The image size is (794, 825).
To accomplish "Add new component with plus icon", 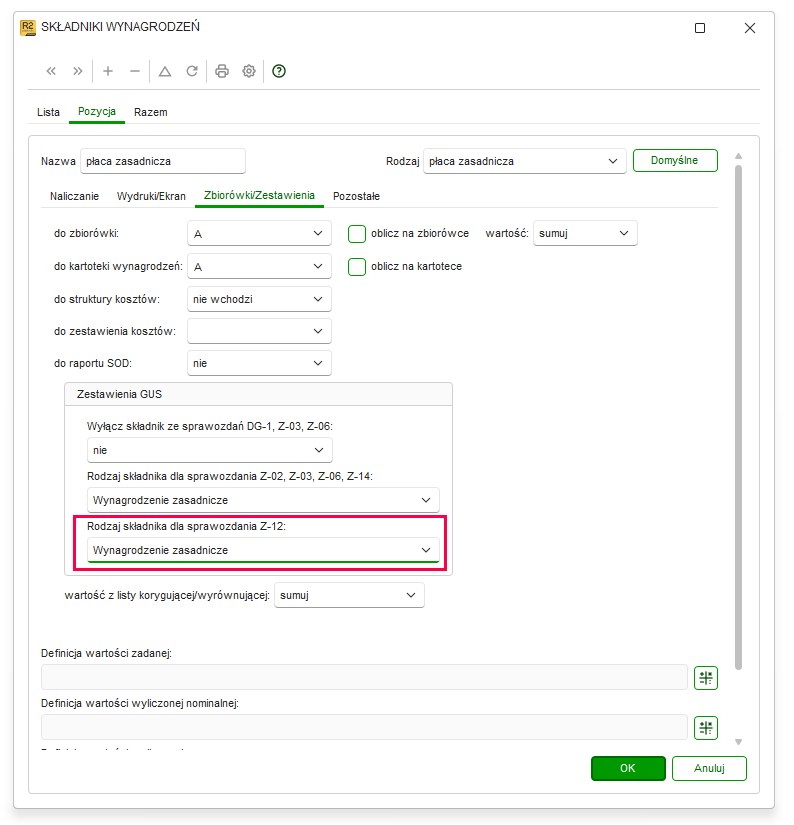I will point(108,71).
